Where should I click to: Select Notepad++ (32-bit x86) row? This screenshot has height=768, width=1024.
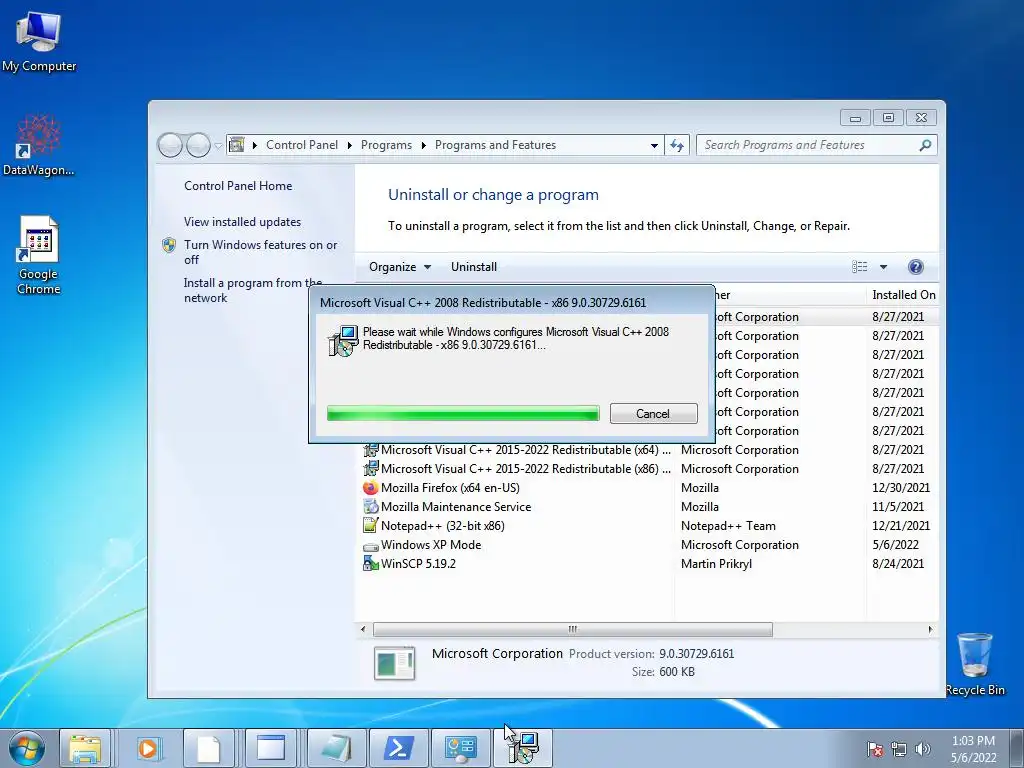[x=647, y=526]
